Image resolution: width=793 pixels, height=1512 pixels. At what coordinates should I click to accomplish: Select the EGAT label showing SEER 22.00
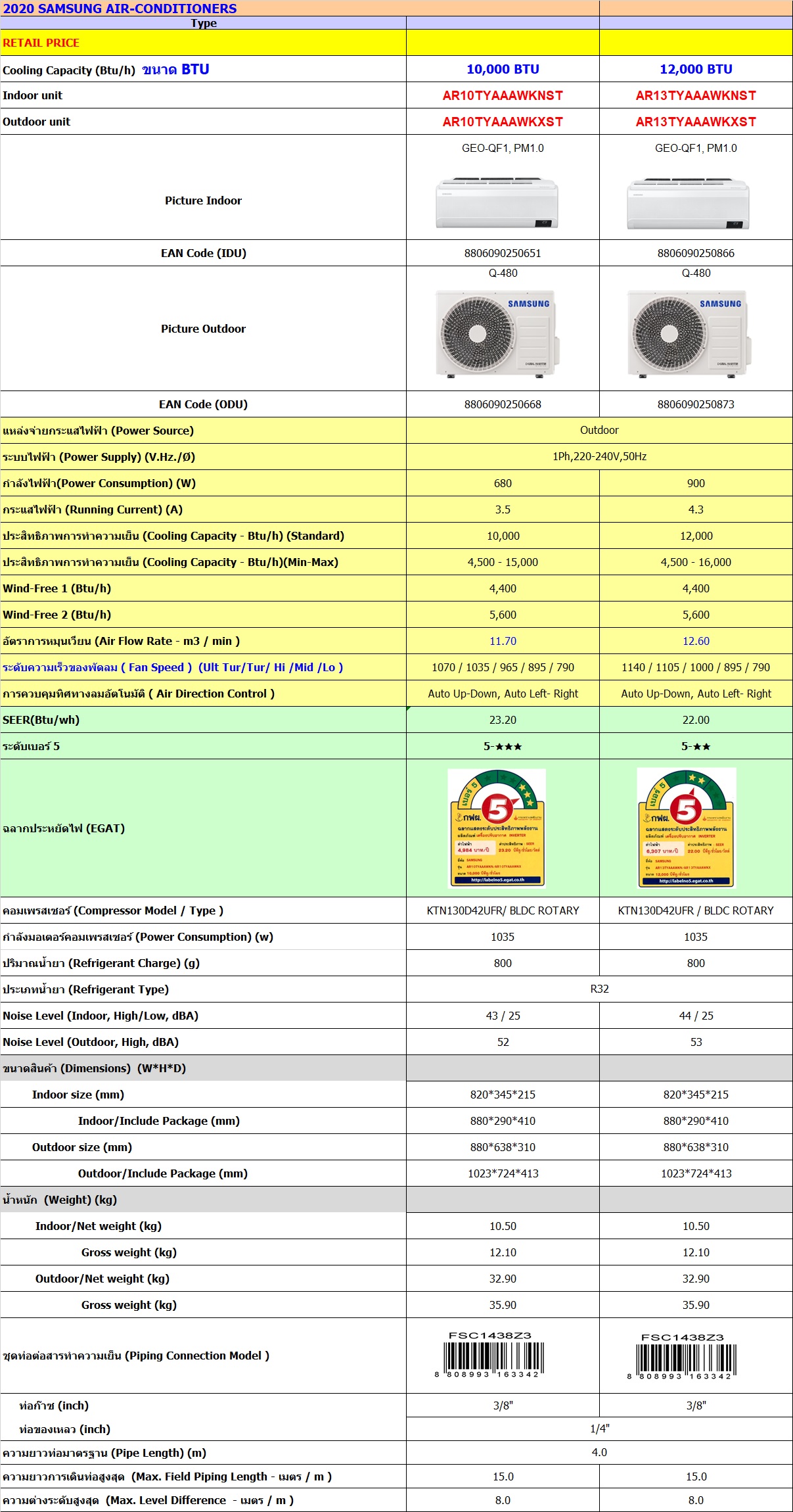[687, 828]
